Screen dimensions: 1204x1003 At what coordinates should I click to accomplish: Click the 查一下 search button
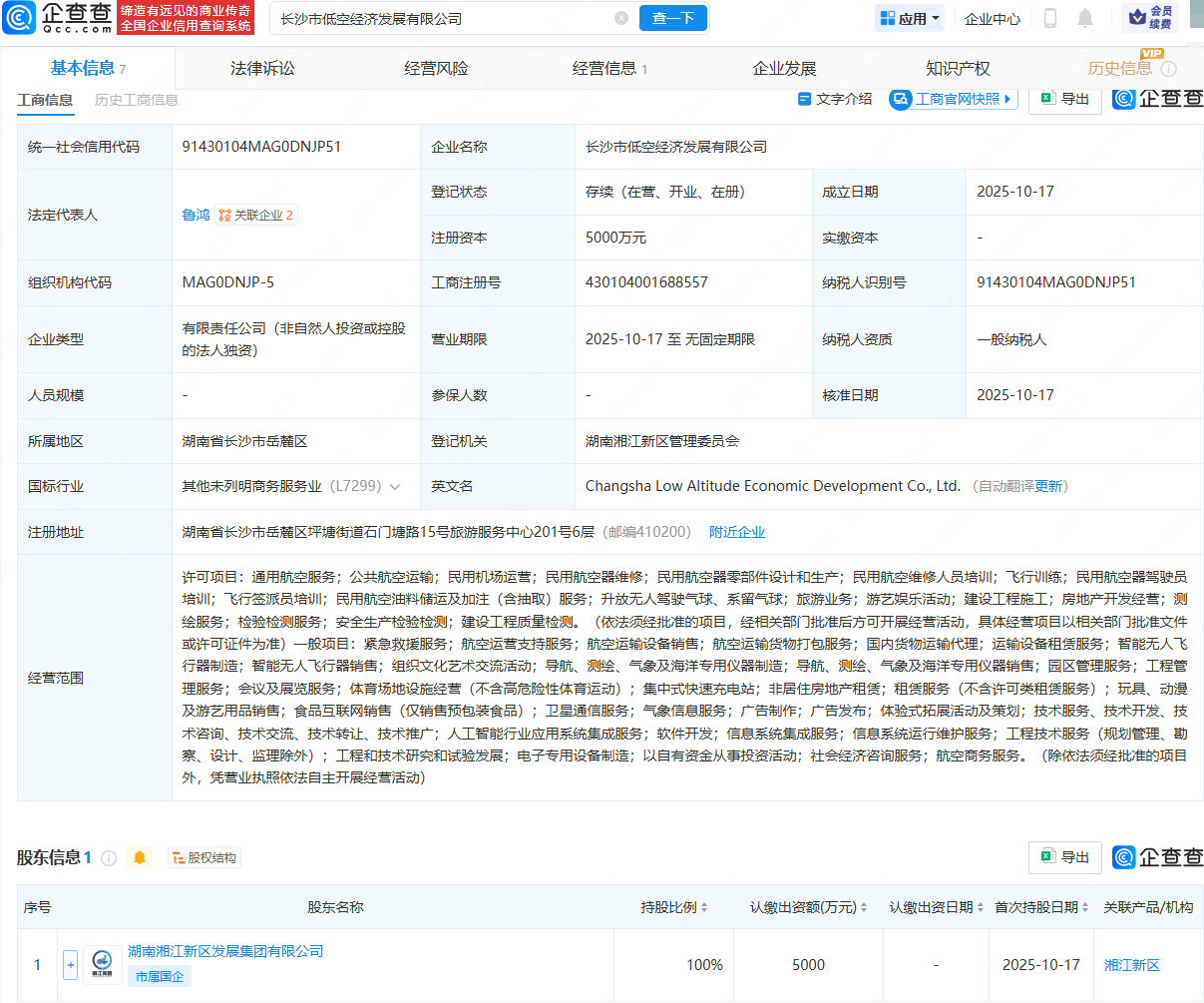[x=672, y=17]
